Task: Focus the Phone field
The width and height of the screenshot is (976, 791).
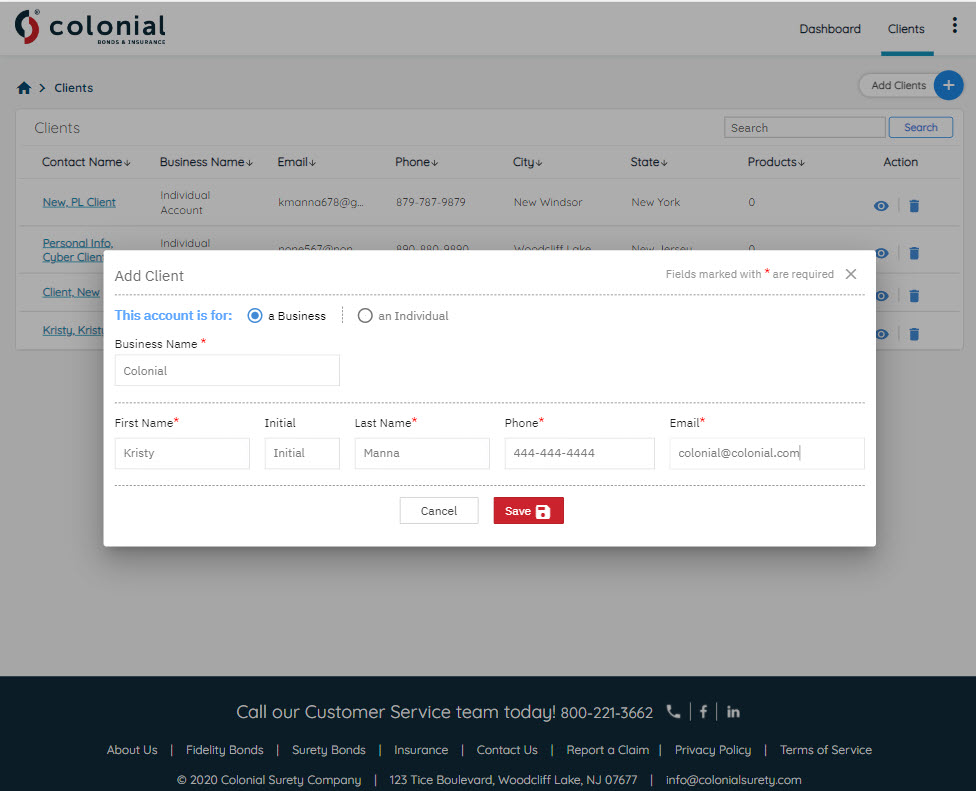Action: click(580, 453)
